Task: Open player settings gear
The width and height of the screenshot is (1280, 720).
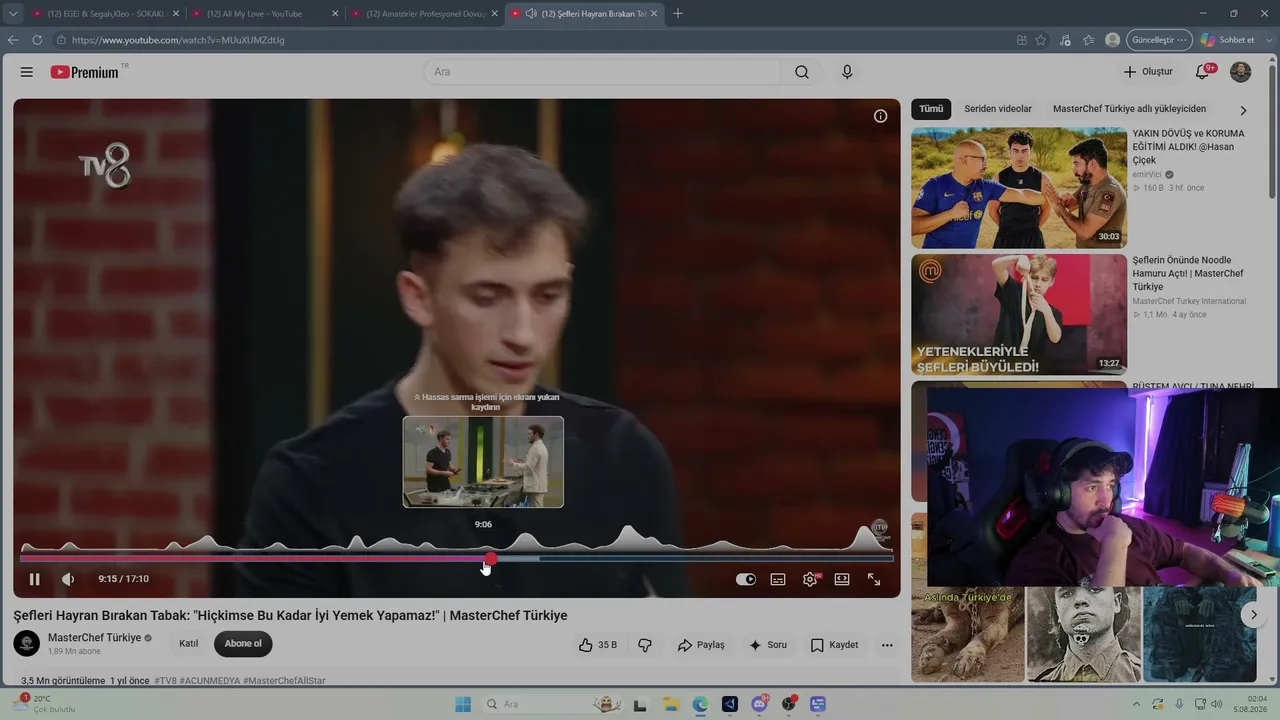Action: click(810, 579)
